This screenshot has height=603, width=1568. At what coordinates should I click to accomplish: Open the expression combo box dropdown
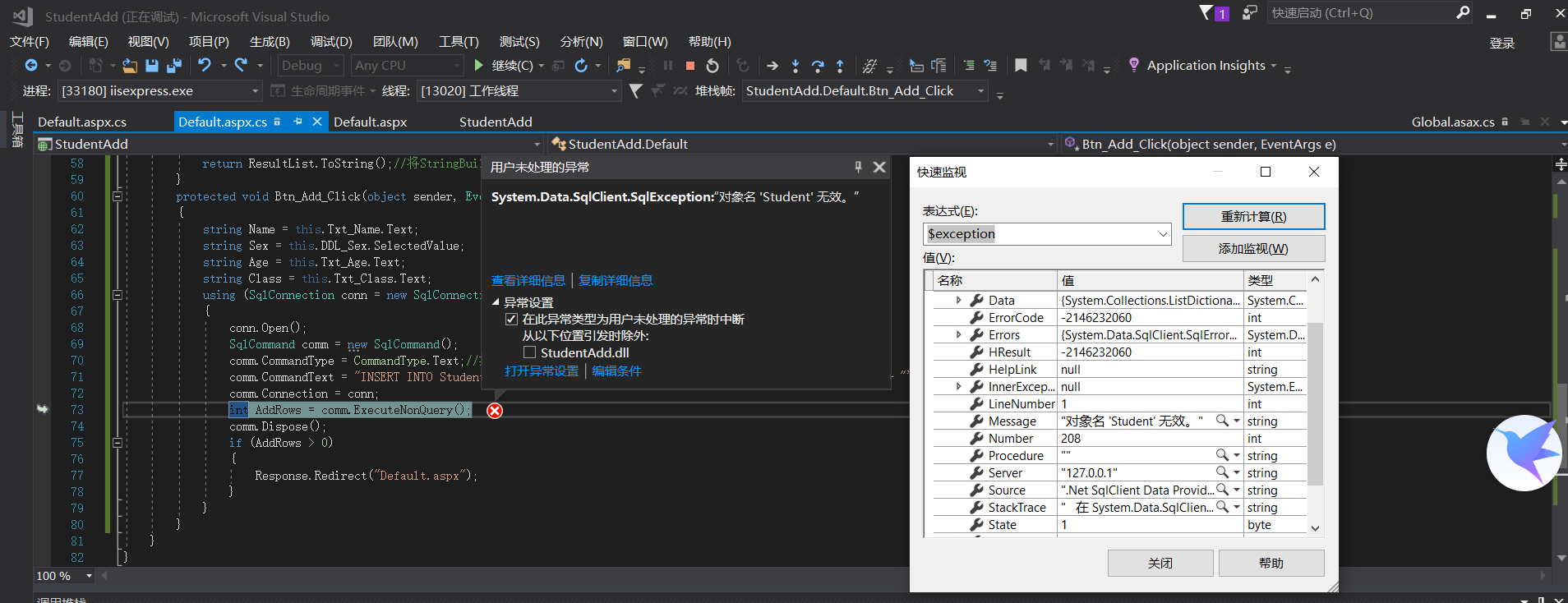coord(1163,234)
